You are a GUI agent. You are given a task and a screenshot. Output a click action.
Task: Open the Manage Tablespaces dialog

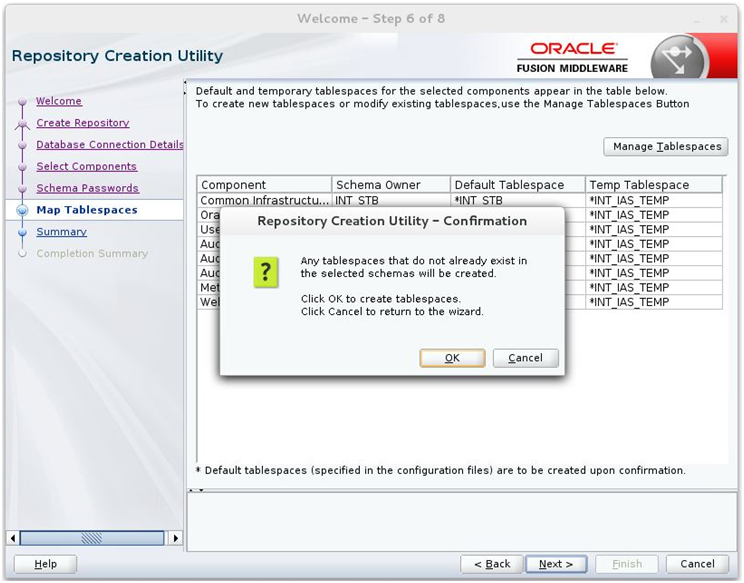pos(666,147)
